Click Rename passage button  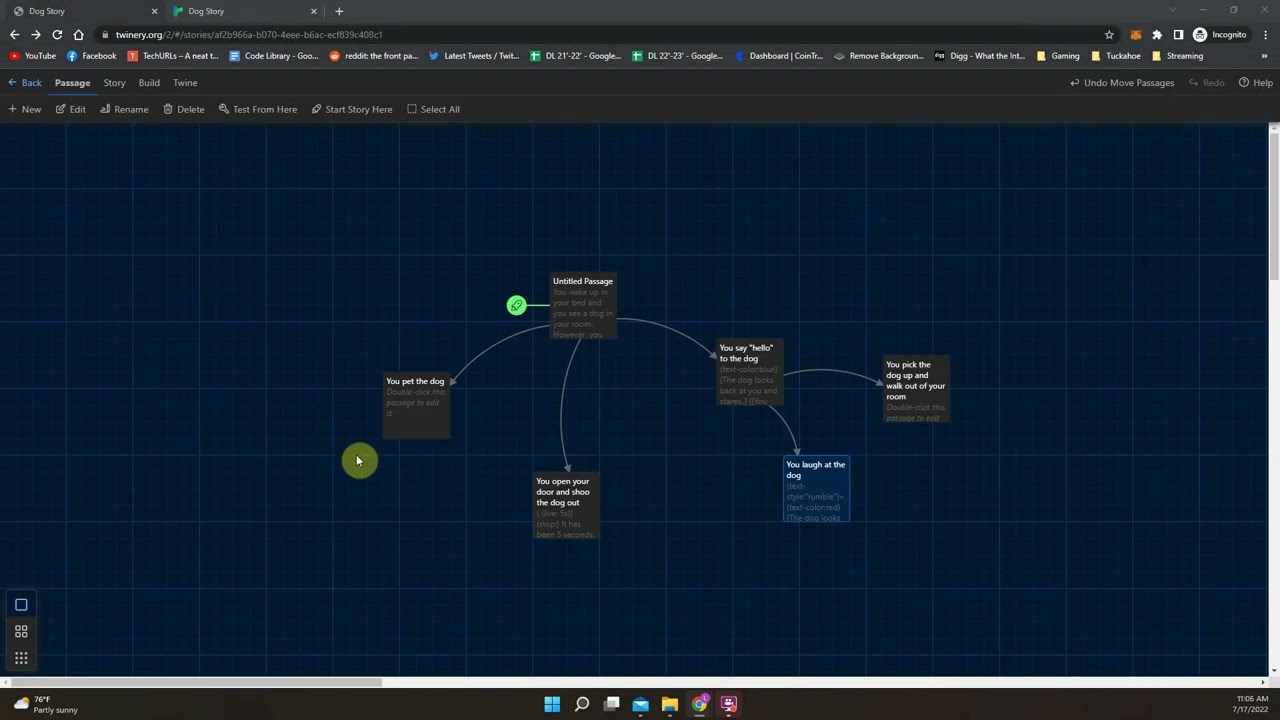[124, 109]
